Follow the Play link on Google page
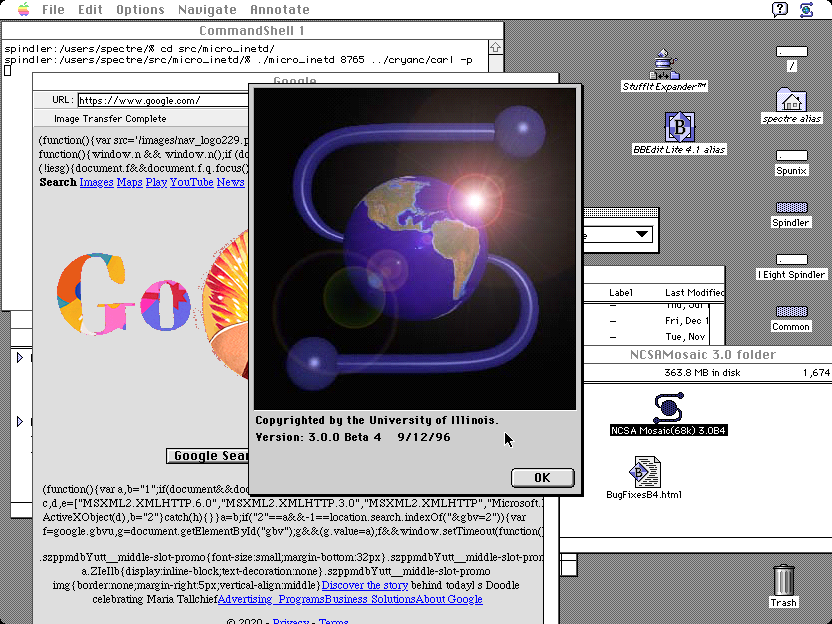The width and height of the screenshot is (832, 624). pos(156,182)
